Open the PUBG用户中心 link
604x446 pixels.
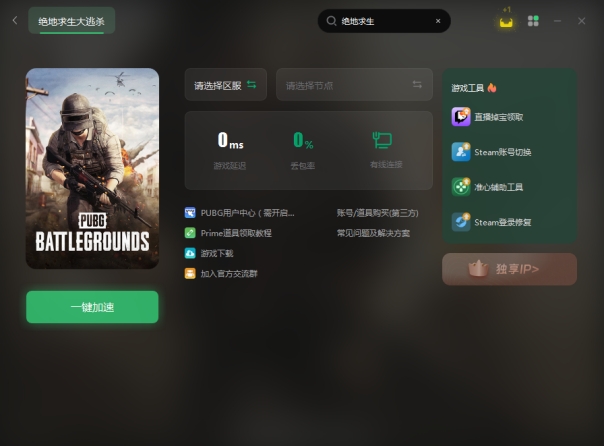tap(247, 213)
